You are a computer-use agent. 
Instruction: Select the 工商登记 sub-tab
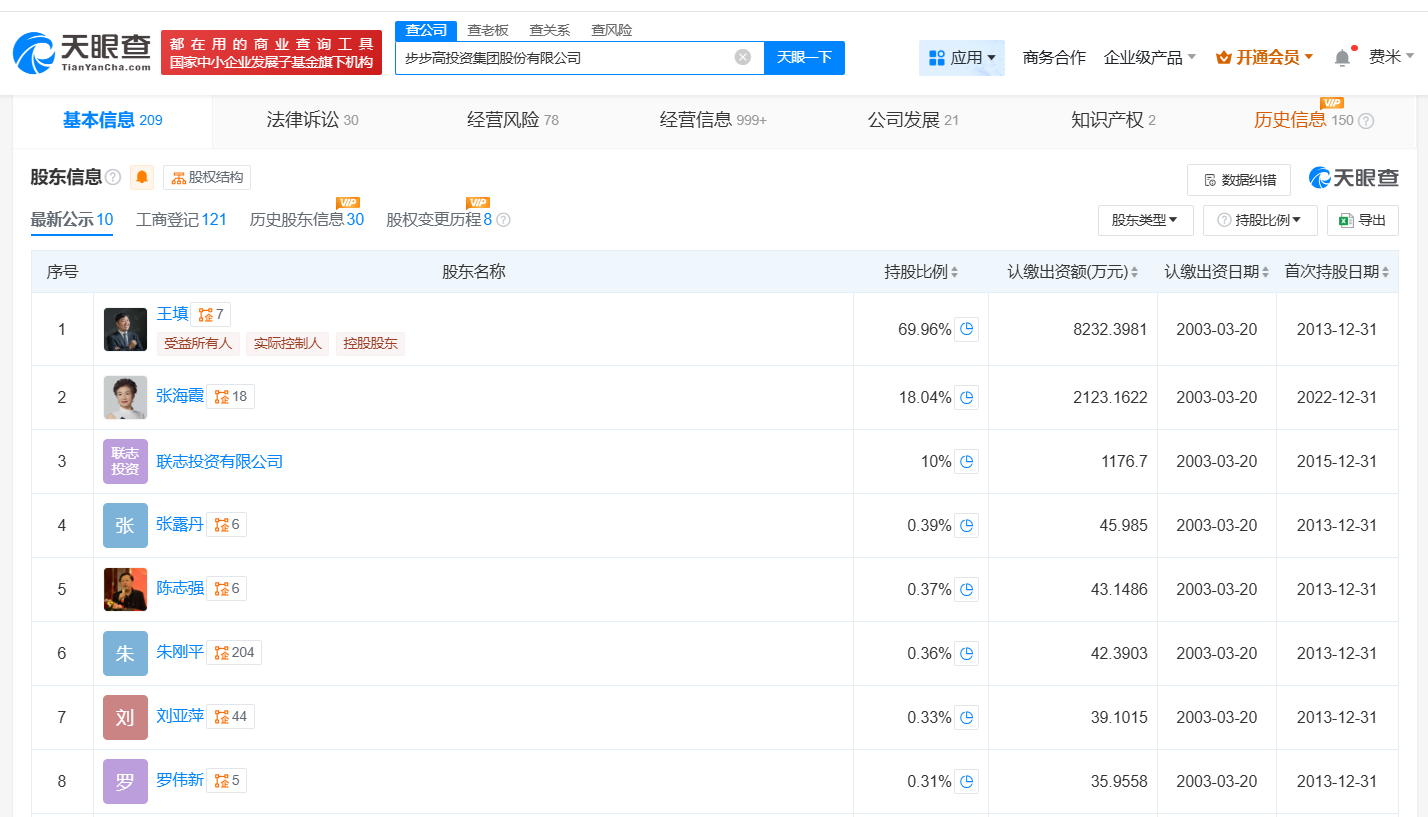(x=181, y=220)
